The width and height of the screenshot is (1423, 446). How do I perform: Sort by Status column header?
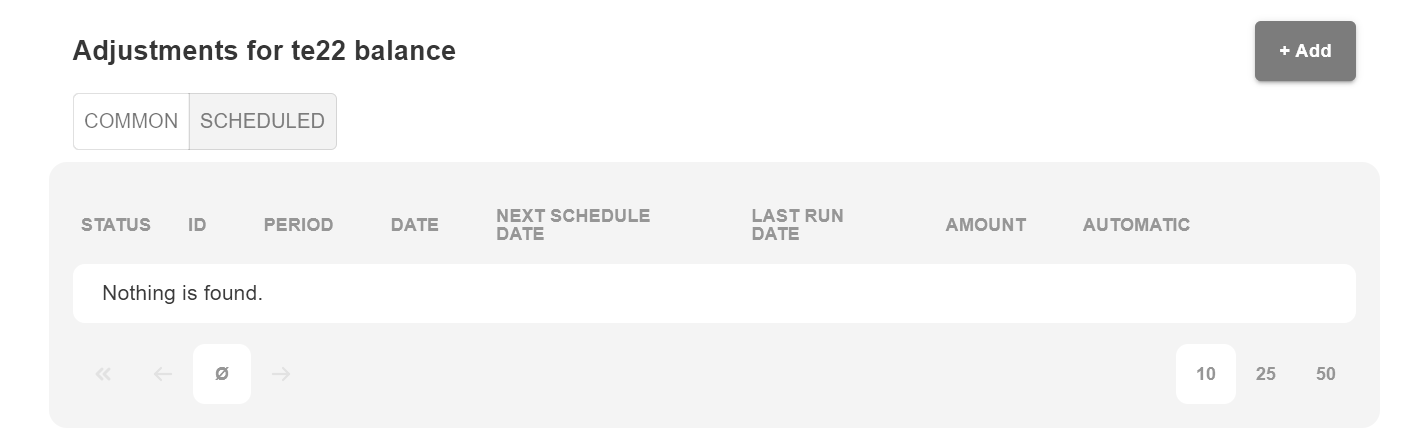pyautogui.click(x=116, y=225)
